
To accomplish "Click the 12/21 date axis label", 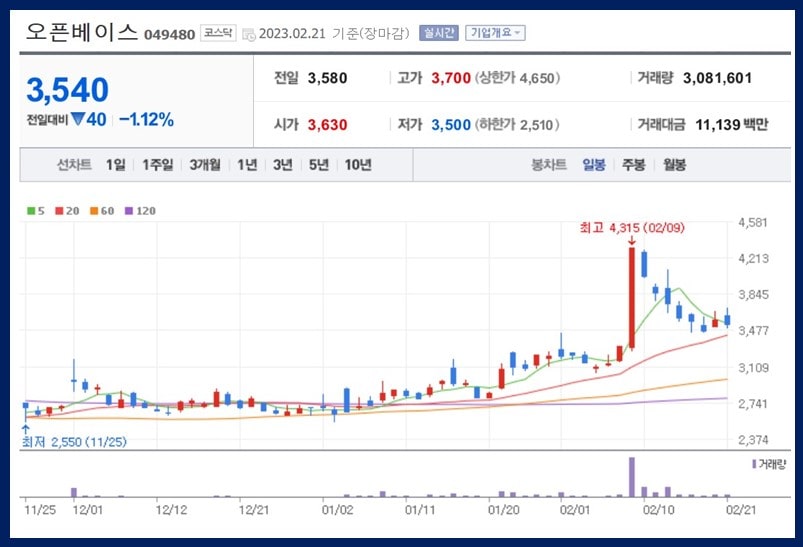I will 255,510.
